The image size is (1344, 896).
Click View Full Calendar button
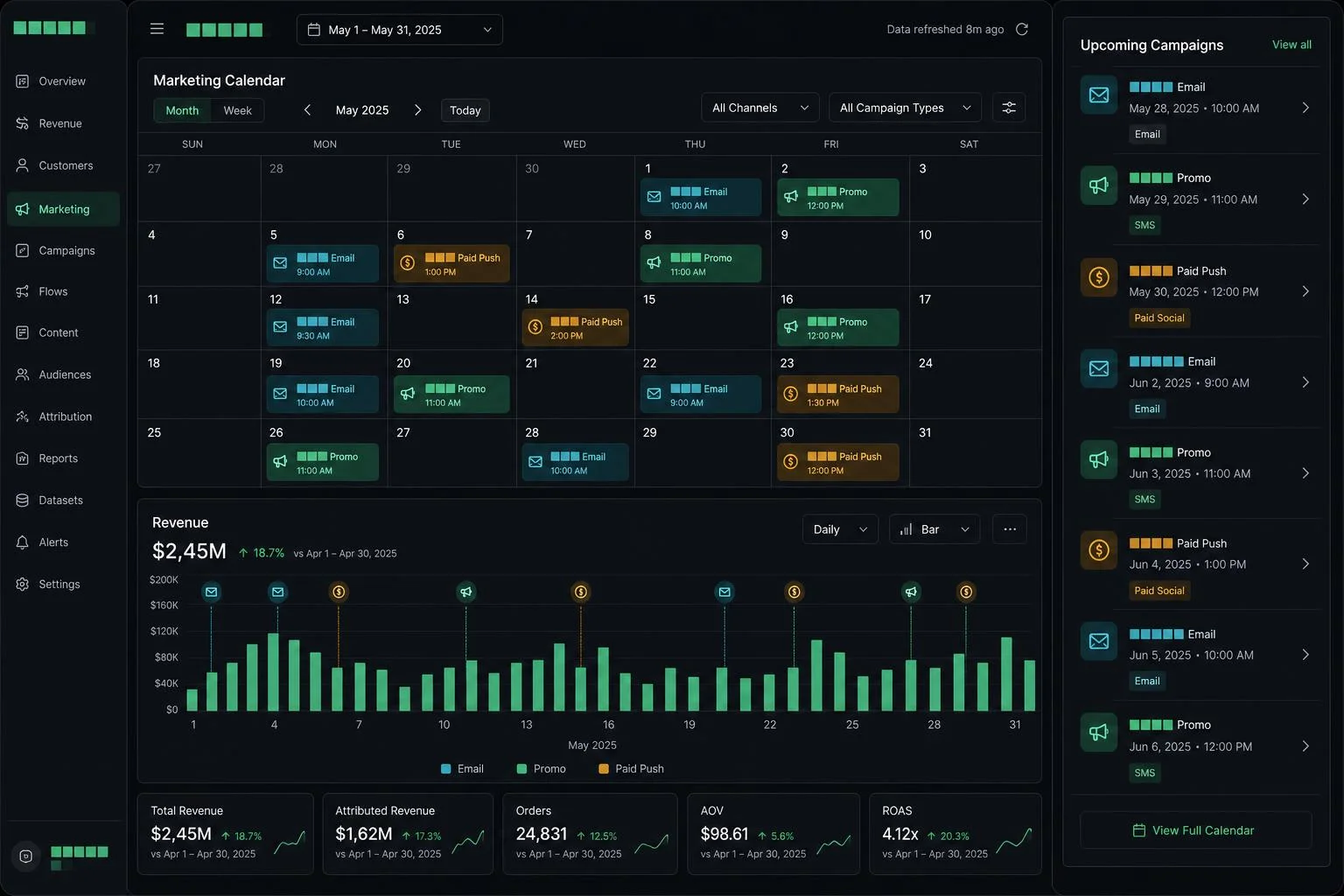(1196, 830)
